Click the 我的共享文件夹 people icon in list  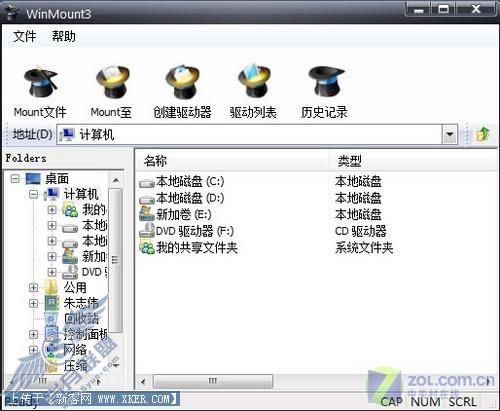(147, 247)
